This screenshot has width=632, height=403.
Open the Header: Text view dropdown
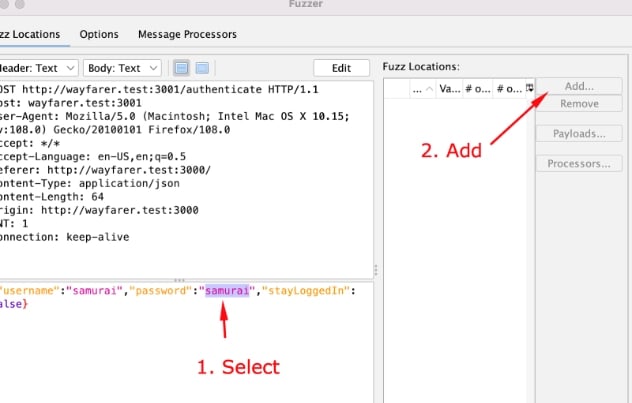(x=39, y=68)
